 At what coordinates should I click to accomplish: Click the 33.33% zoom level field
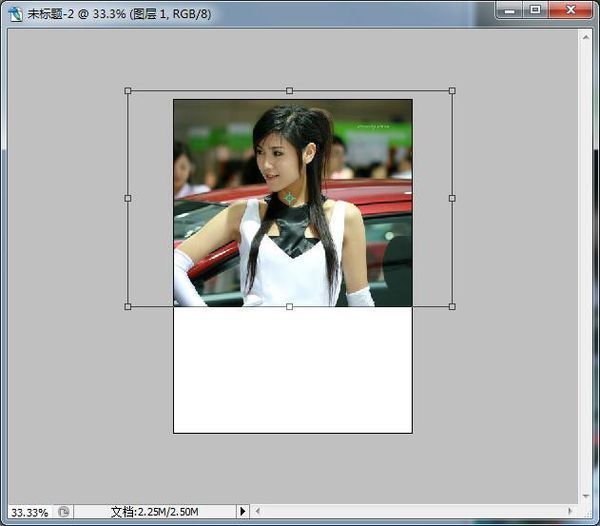28,511
